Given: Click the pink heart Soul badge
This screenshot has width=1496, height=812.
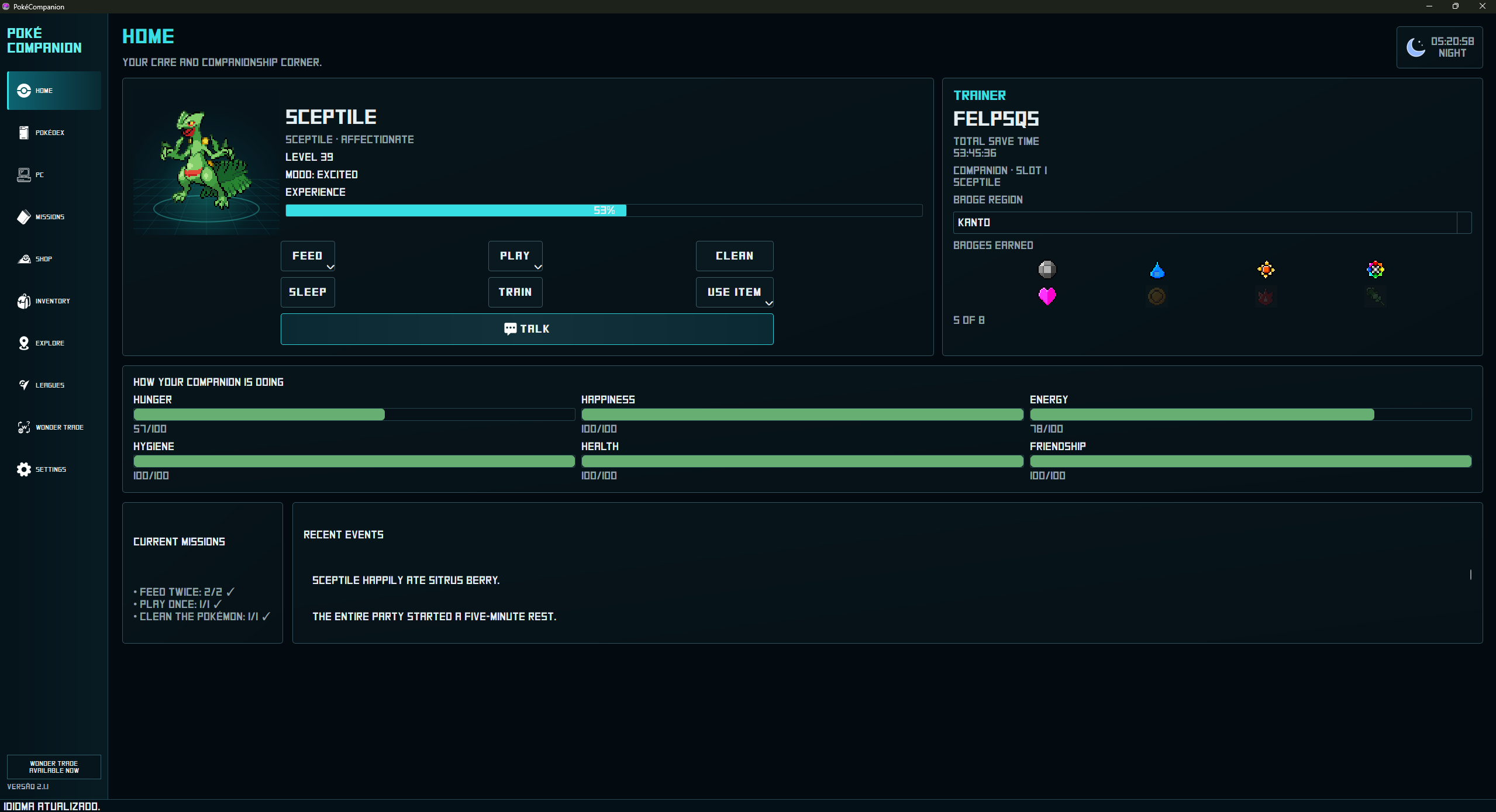Looking at the screenshot, I should 1047,296.
